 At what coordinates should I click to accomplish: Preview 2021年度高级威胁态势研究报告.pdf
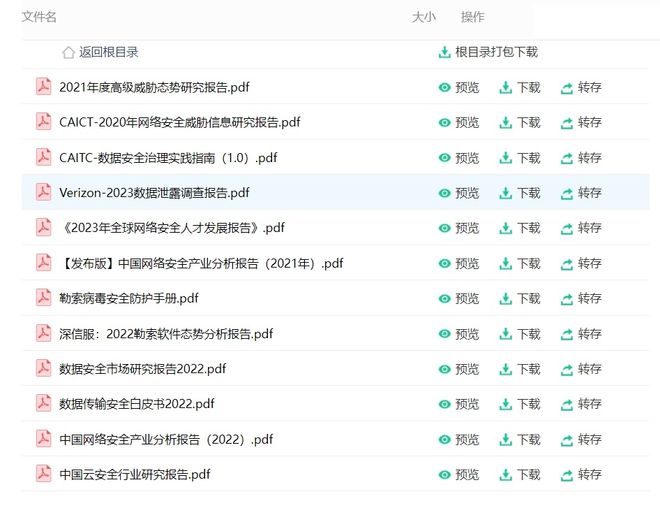[459, 88]
